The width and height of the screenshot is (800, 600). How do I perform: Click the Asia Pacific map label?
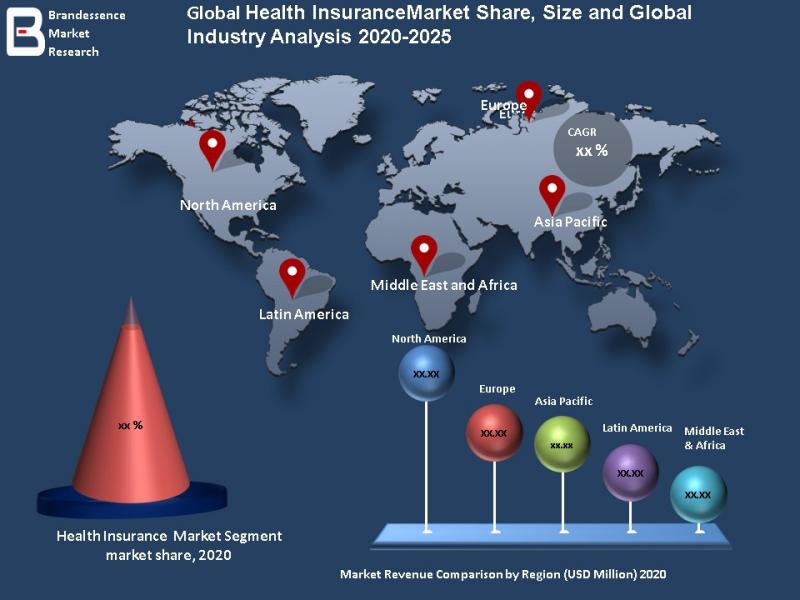coord(570,222)
